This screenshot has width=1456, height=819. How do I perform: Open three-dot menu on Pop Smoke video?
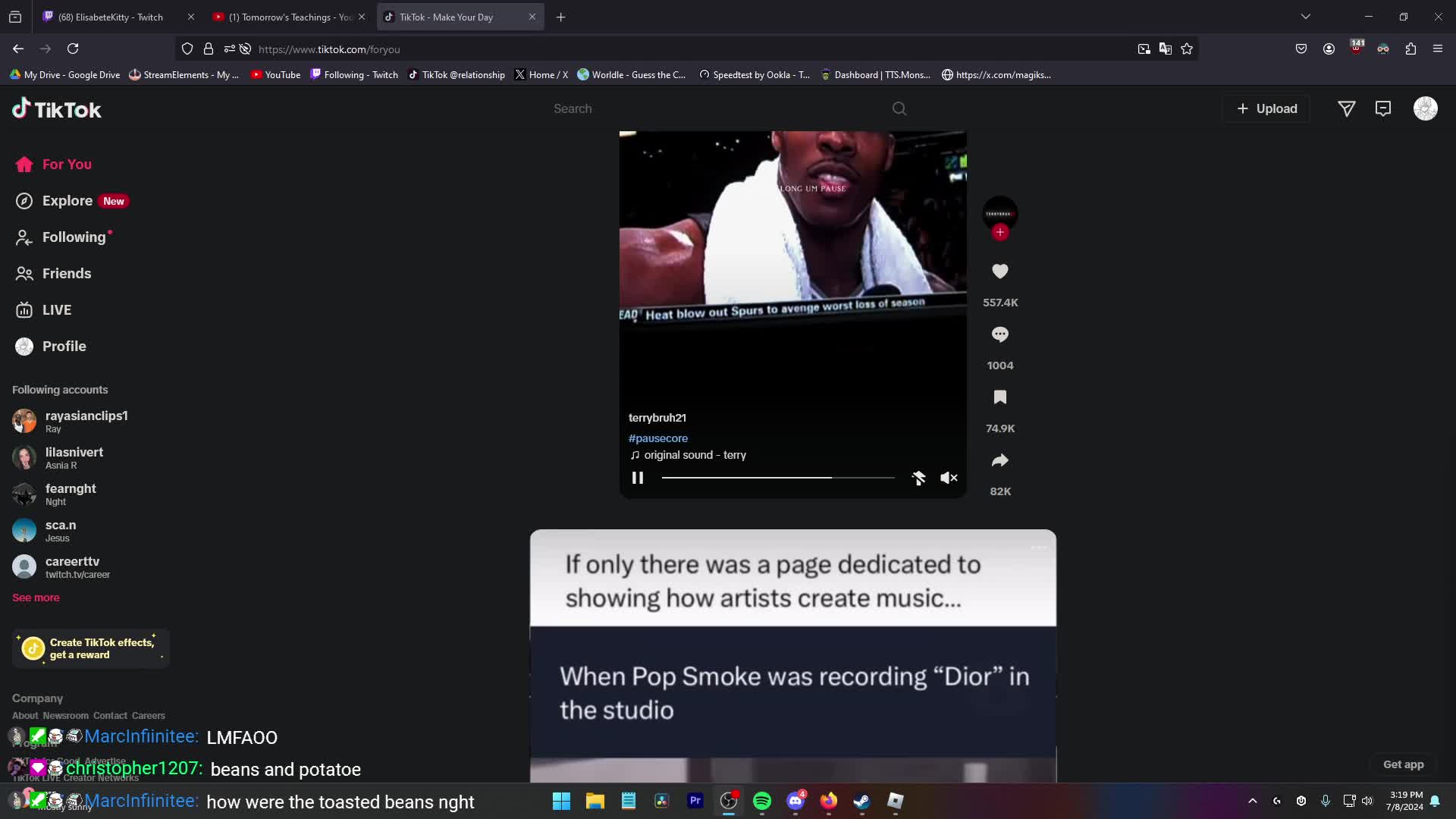pyautogui.click(x=1038, y=548)
